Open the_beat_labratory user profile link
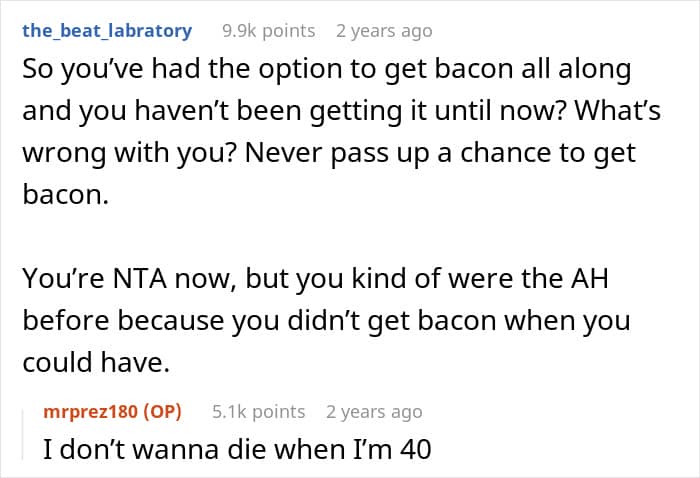Image resolution: width=700 pixels, height=478 pixels. click(x=106, y=30)
